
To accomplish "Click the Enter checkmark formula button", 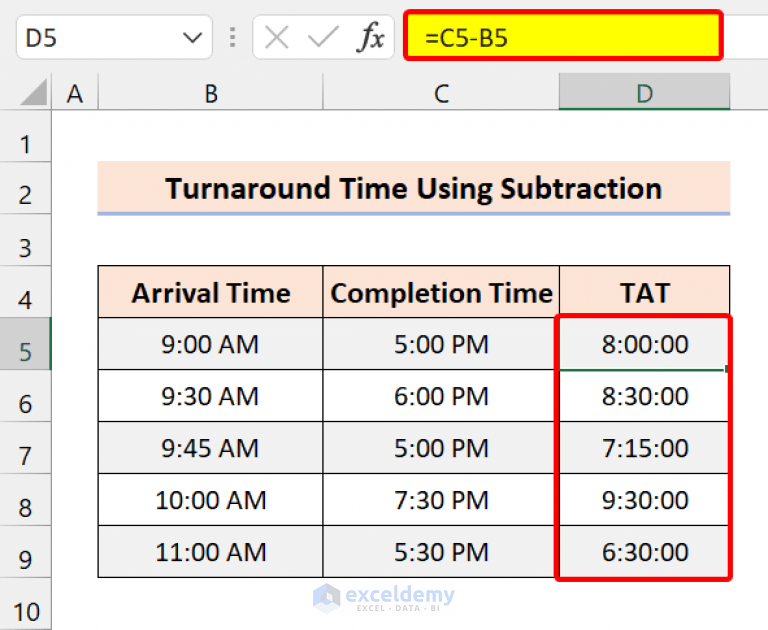I will coord(323,38).
